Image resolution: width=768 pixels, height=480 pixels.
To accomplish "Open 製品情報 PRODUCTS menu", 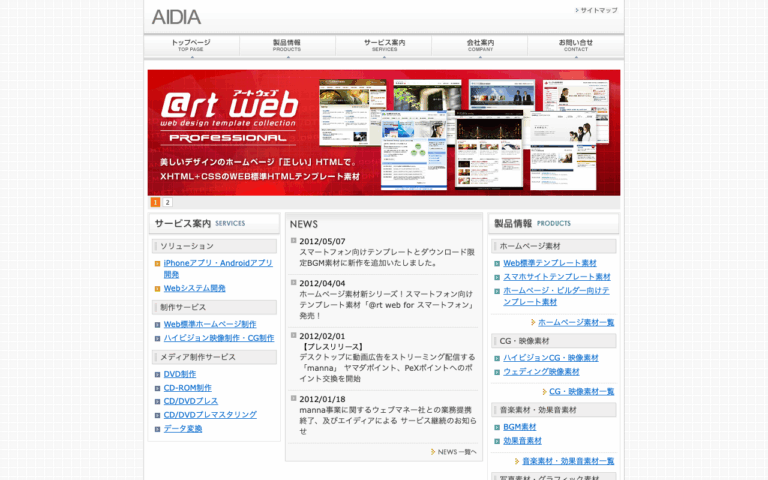I will coord(287,46).
